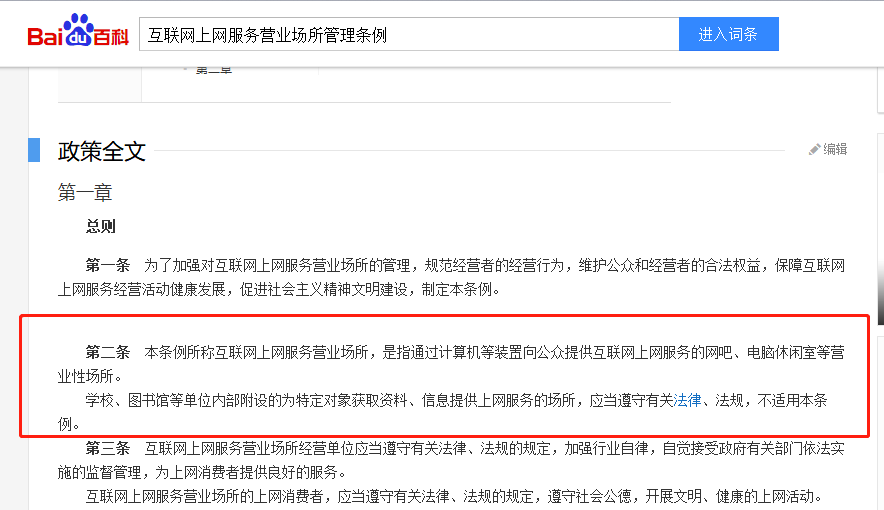Click the 政策全文 section heading

102,151
